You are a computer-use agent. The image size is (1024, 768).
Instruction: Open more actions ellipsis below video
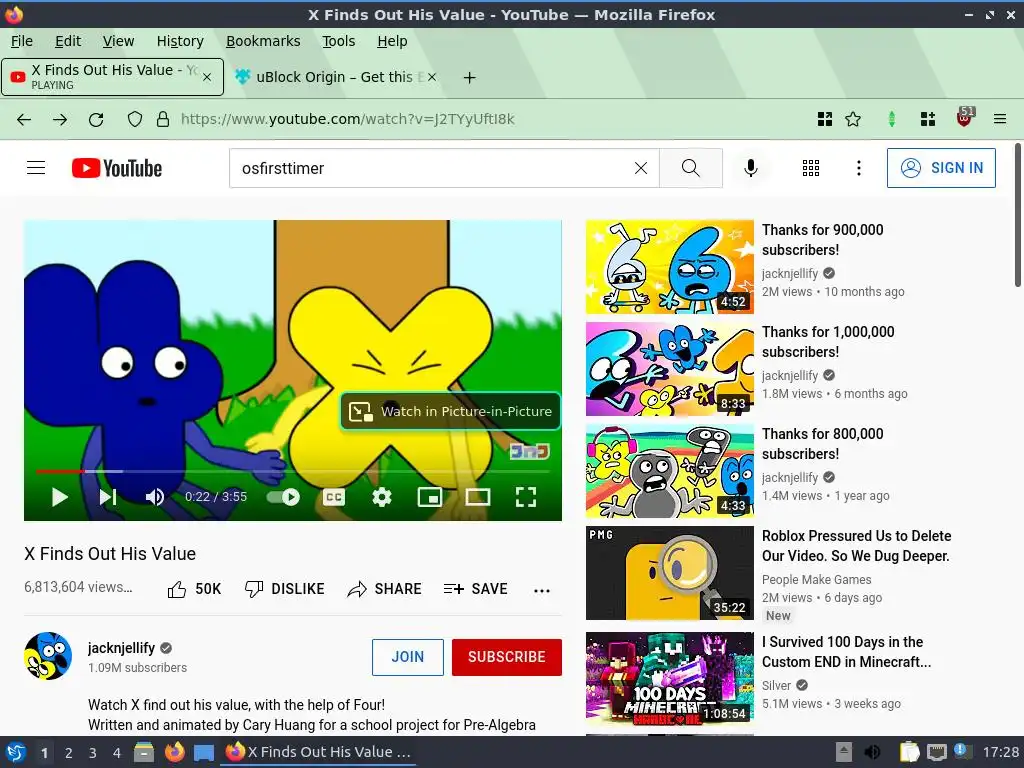pyautogui.click(x=542, y=590)
